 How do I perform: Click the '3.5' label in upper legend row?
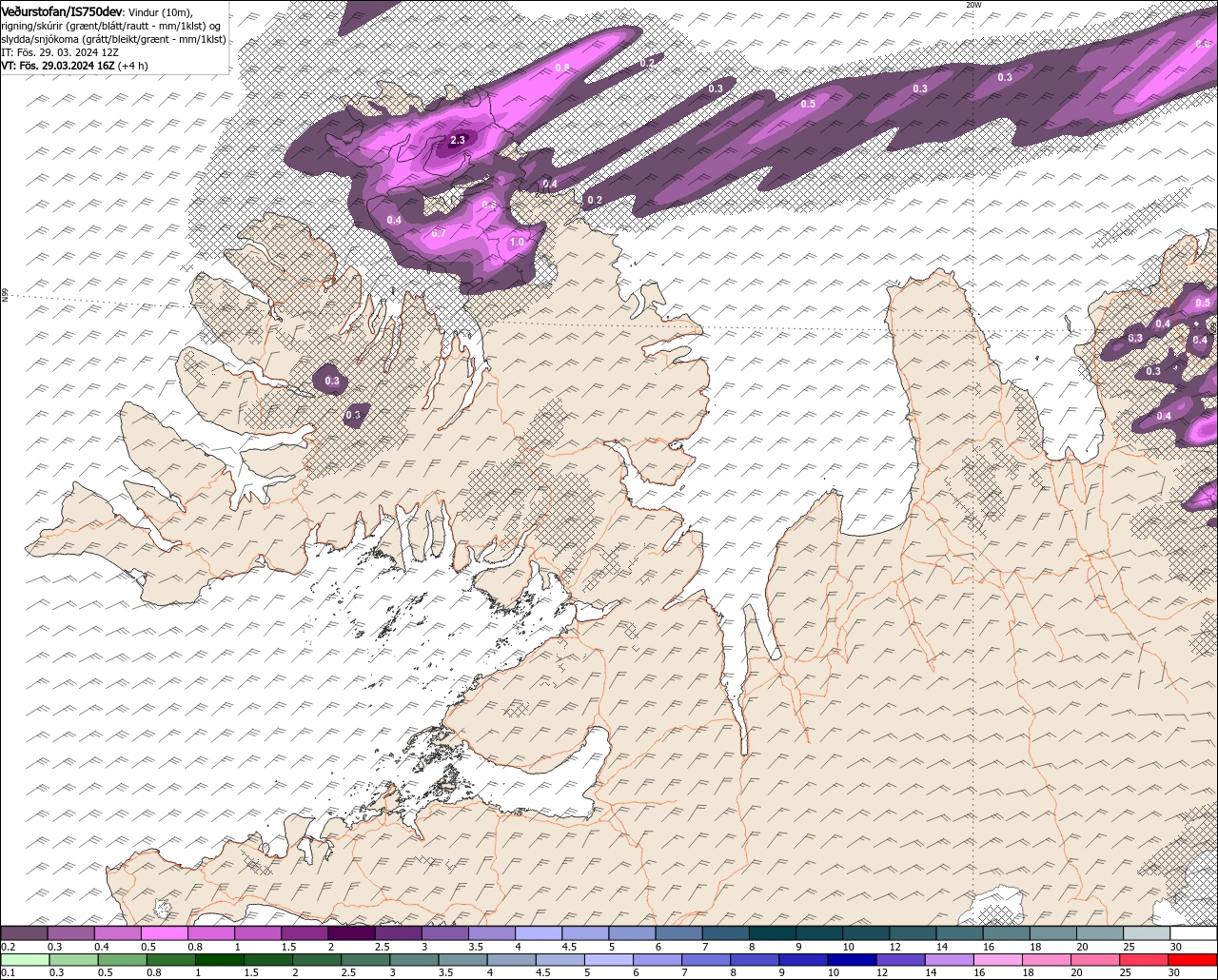476,947
